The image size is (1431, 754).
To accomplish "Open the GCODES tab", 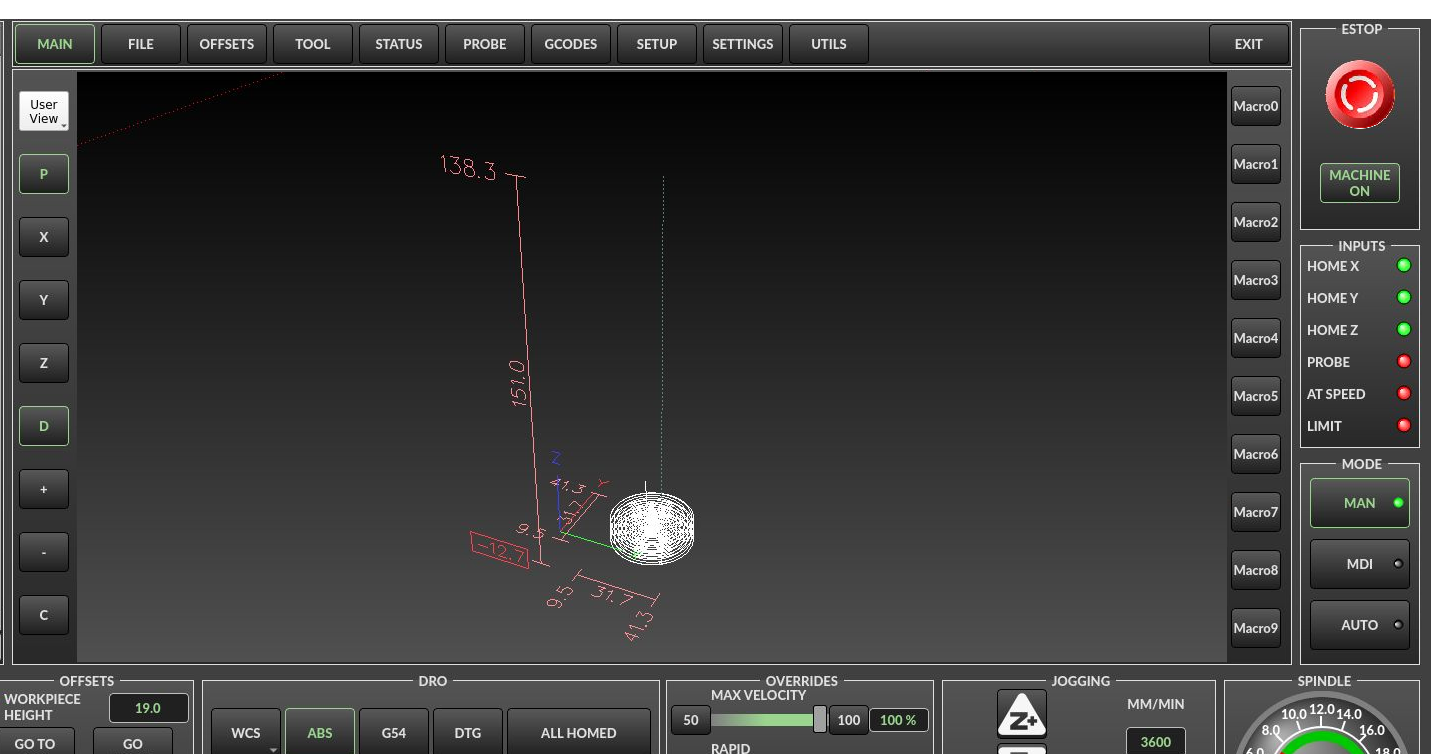I will click(571, 44).
